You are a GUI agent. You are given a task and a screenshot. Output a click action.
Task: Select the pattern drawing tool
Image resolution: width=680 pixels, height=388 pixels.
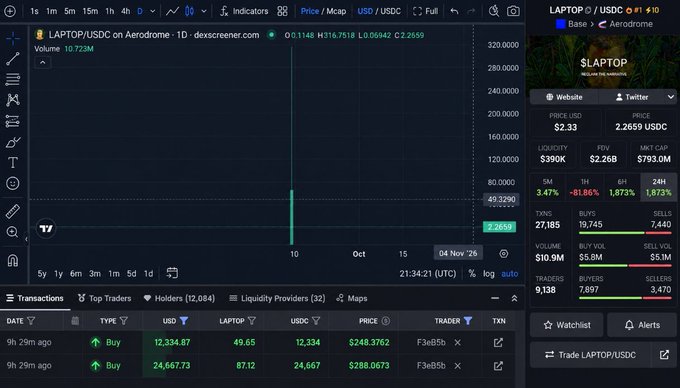(13, 100)
